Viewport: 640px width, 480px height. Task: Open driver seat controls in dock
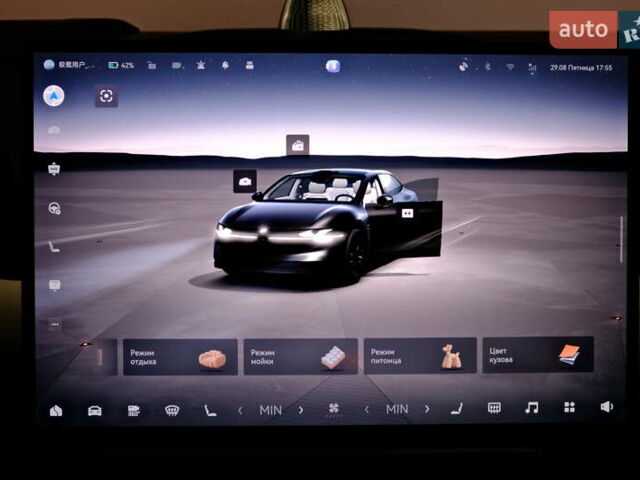[210, 410]
